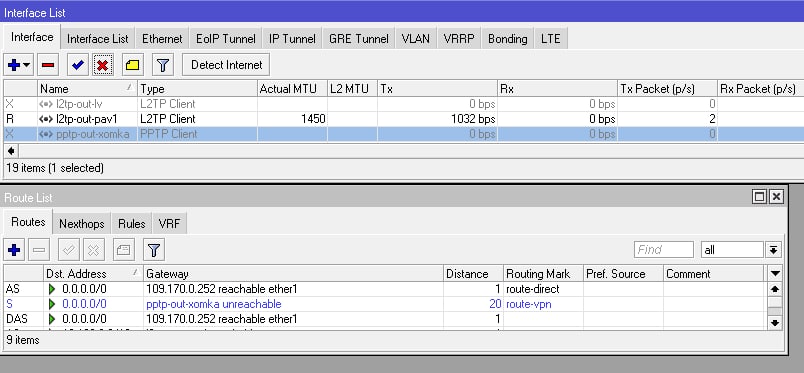Comment route using note icon
804x373 pixels.
click(123, 250)
